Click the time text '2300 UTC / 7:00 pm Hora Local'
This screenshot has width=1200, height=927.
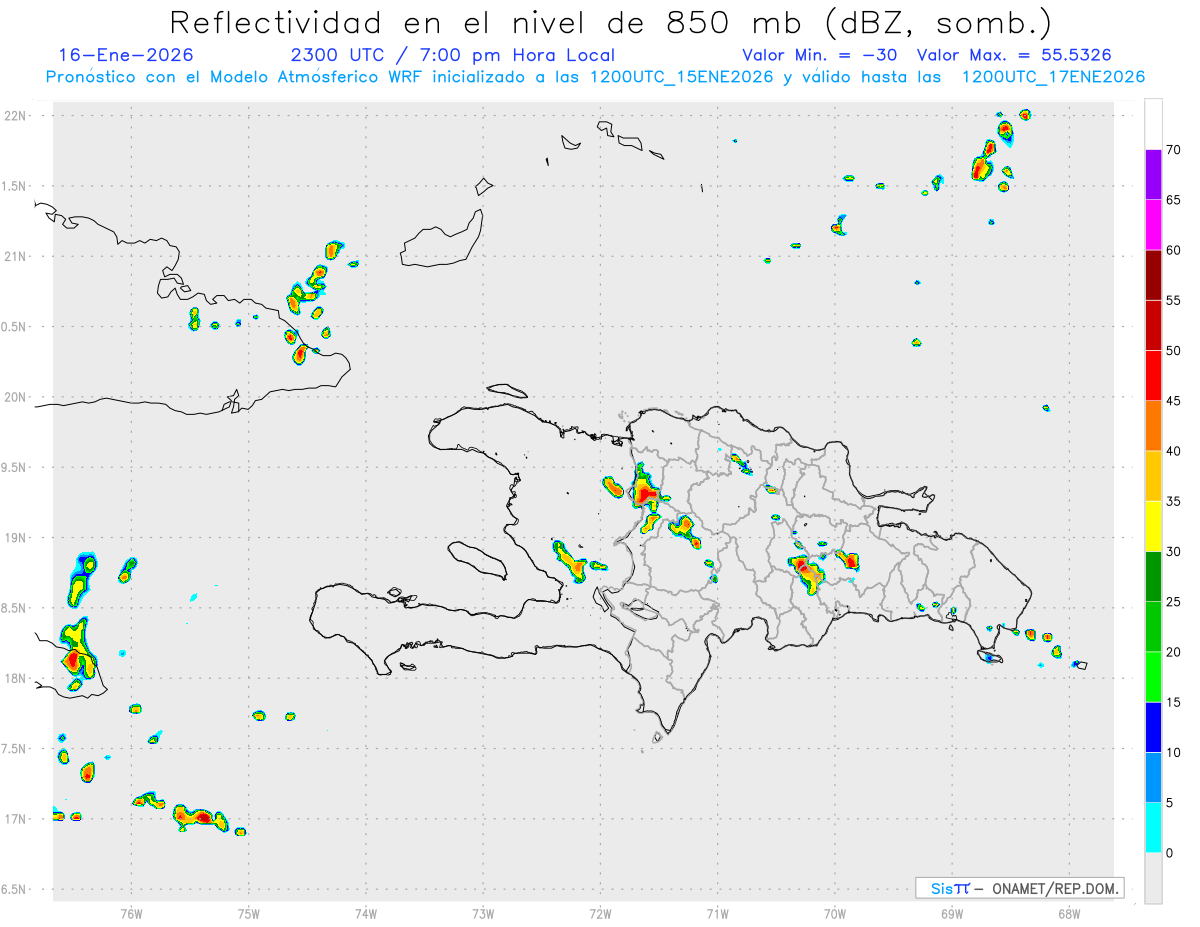[x=452, y=55]
